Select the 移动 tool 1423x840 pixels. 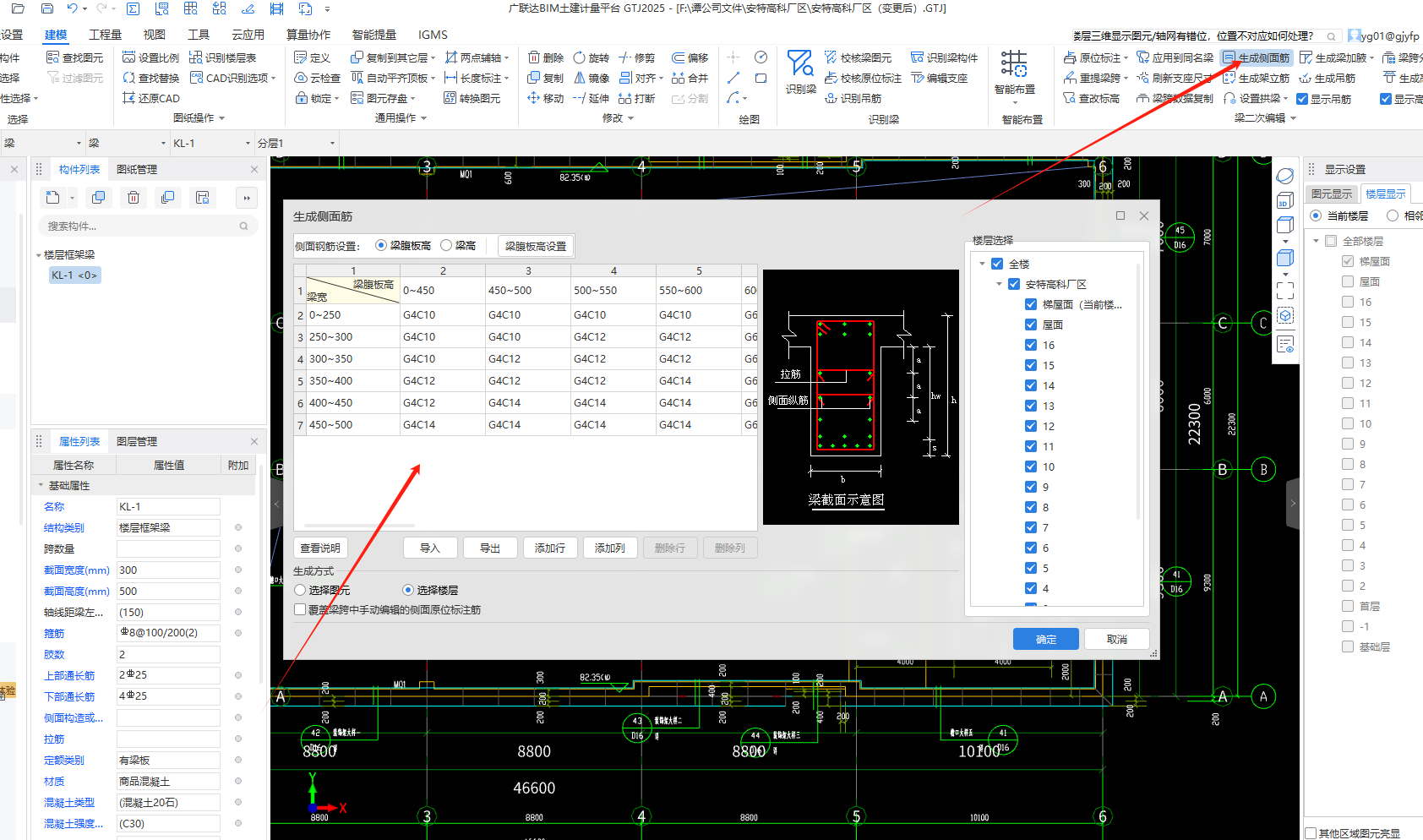(x=546, y=98)
